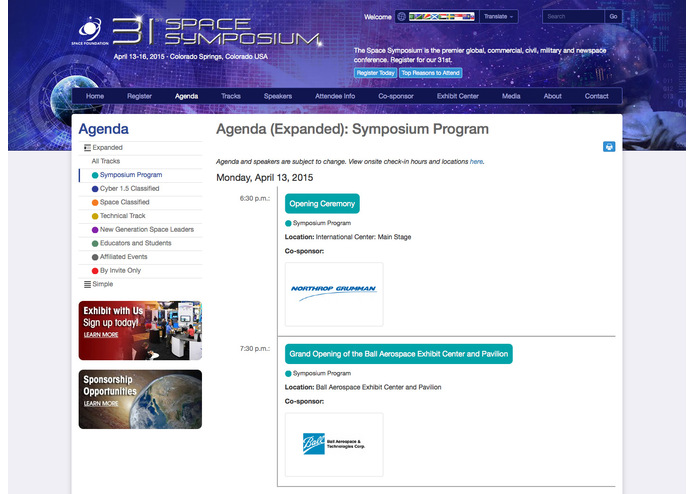The image size is (695, 494).
Task: Open Grand Opening of Ball Aerospace session
Action: tap(398, 354)
